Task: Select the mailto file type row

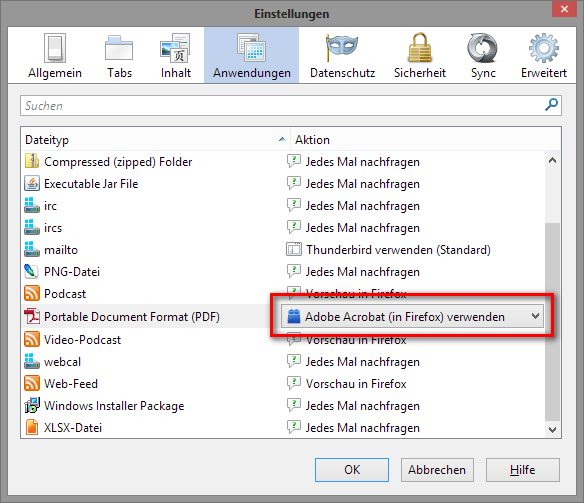Action: pos(283,250)
